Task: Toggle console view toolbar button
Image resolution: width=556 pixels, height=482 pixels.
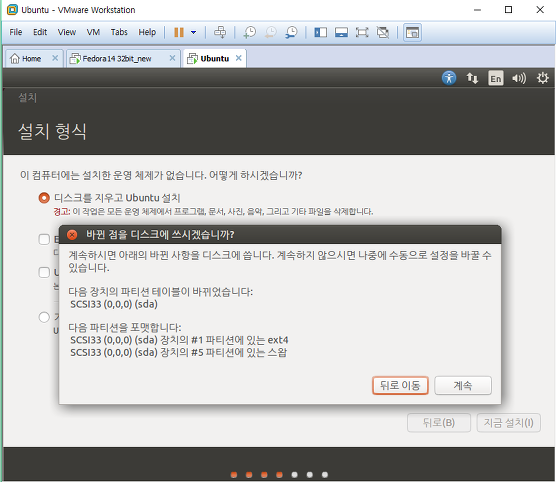Action: [412, 33]
